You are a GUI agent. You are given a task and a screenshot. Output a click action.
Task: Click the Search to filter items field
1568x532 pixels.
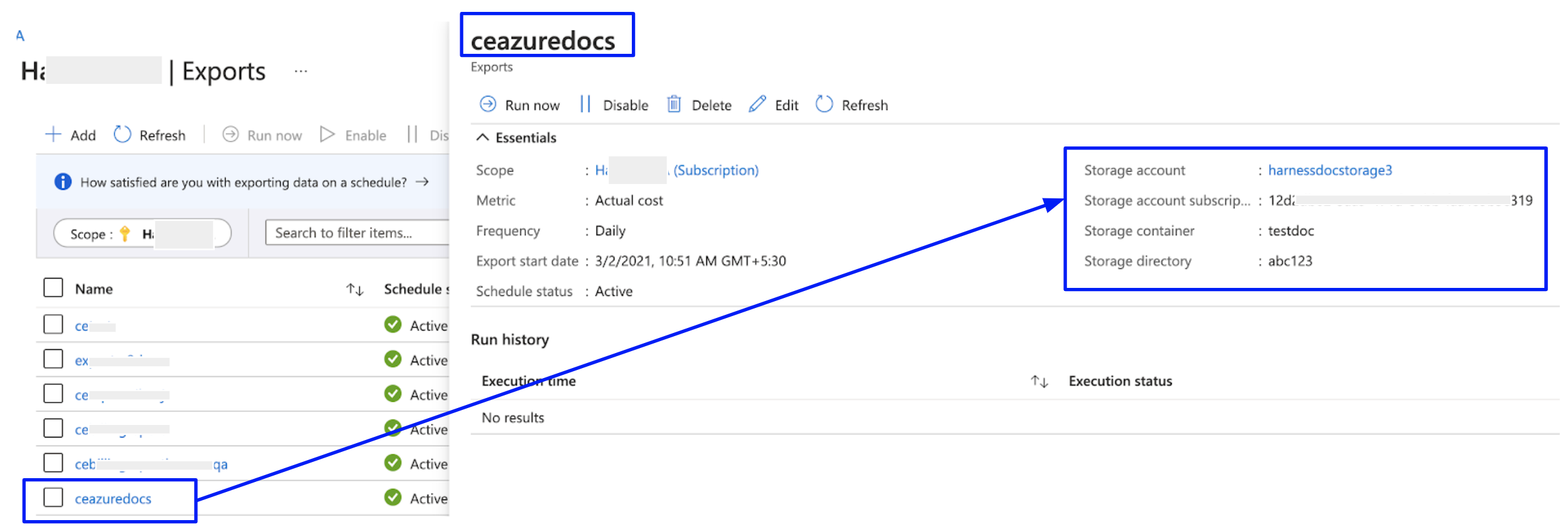pos(357,233)
